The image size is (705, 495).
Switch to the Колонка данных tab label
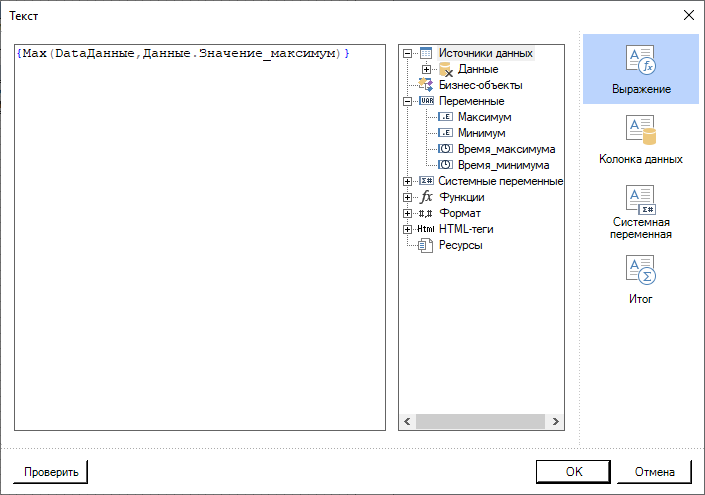pos(641,159)
